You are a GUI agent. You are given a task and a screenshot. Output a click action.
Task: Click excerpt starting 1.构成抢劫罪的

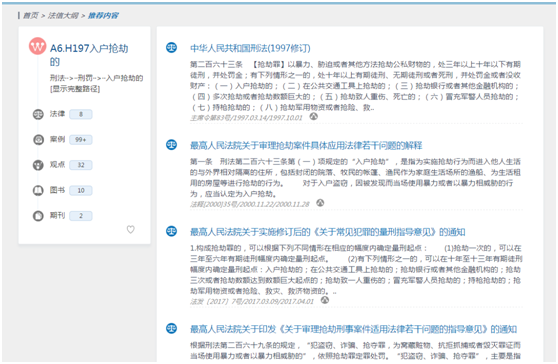pyautogui.click(x=356, y=269)
